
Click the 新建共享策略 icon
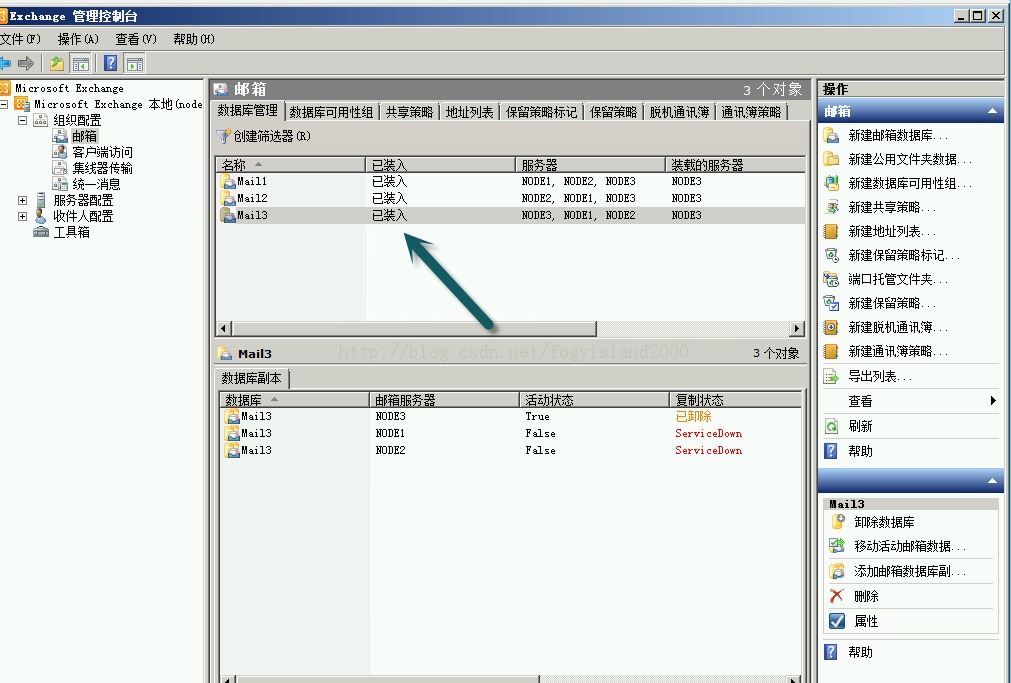pyautogui.click(x=832, y=207)
